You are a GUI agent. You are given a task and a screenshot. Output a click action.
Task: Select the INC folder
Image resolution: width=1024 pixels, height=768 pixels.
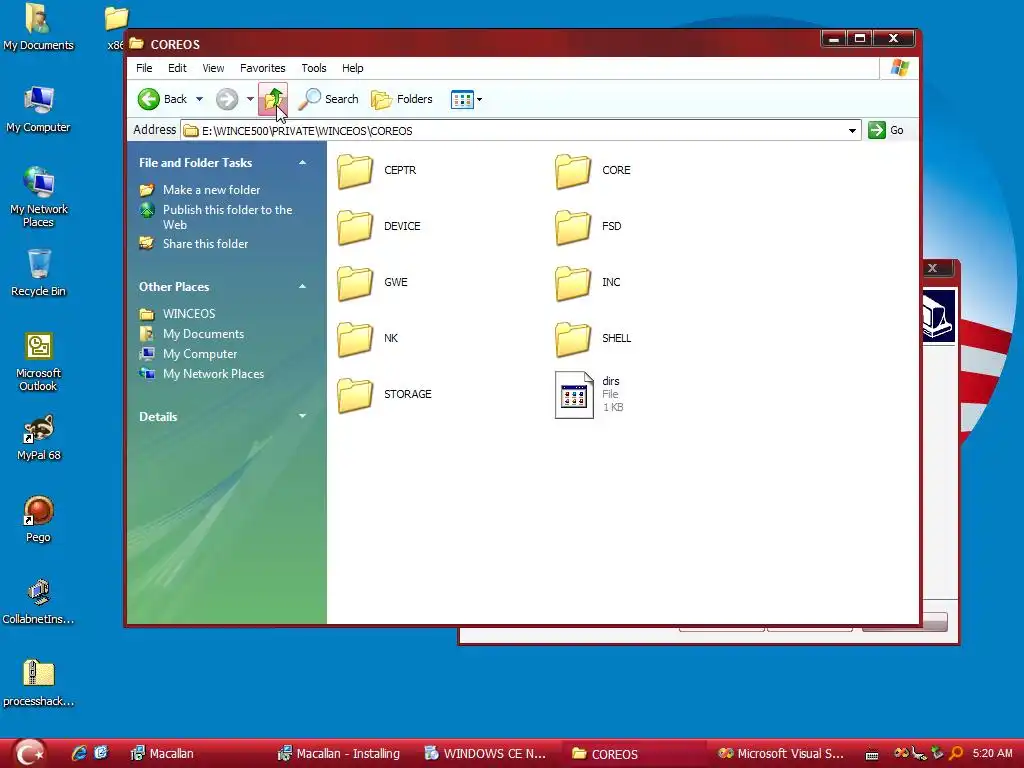click(x=588, y=283)
